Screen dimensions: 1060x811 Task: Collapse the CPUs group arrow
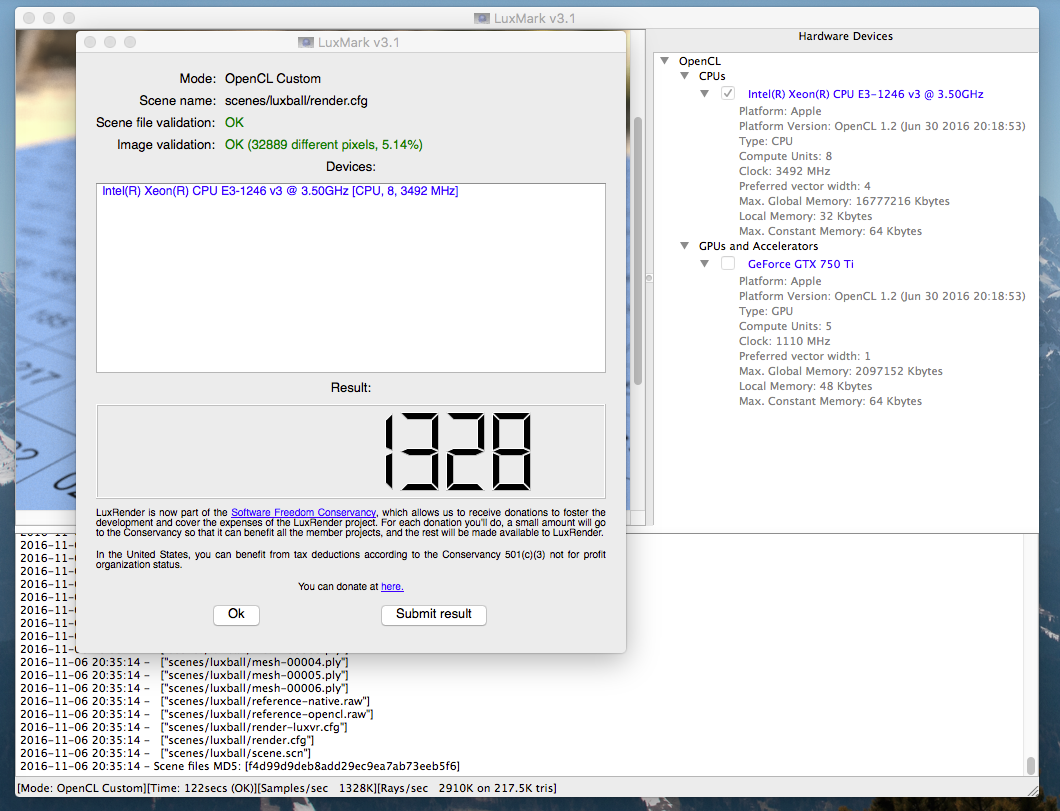(x=685, y=76)
